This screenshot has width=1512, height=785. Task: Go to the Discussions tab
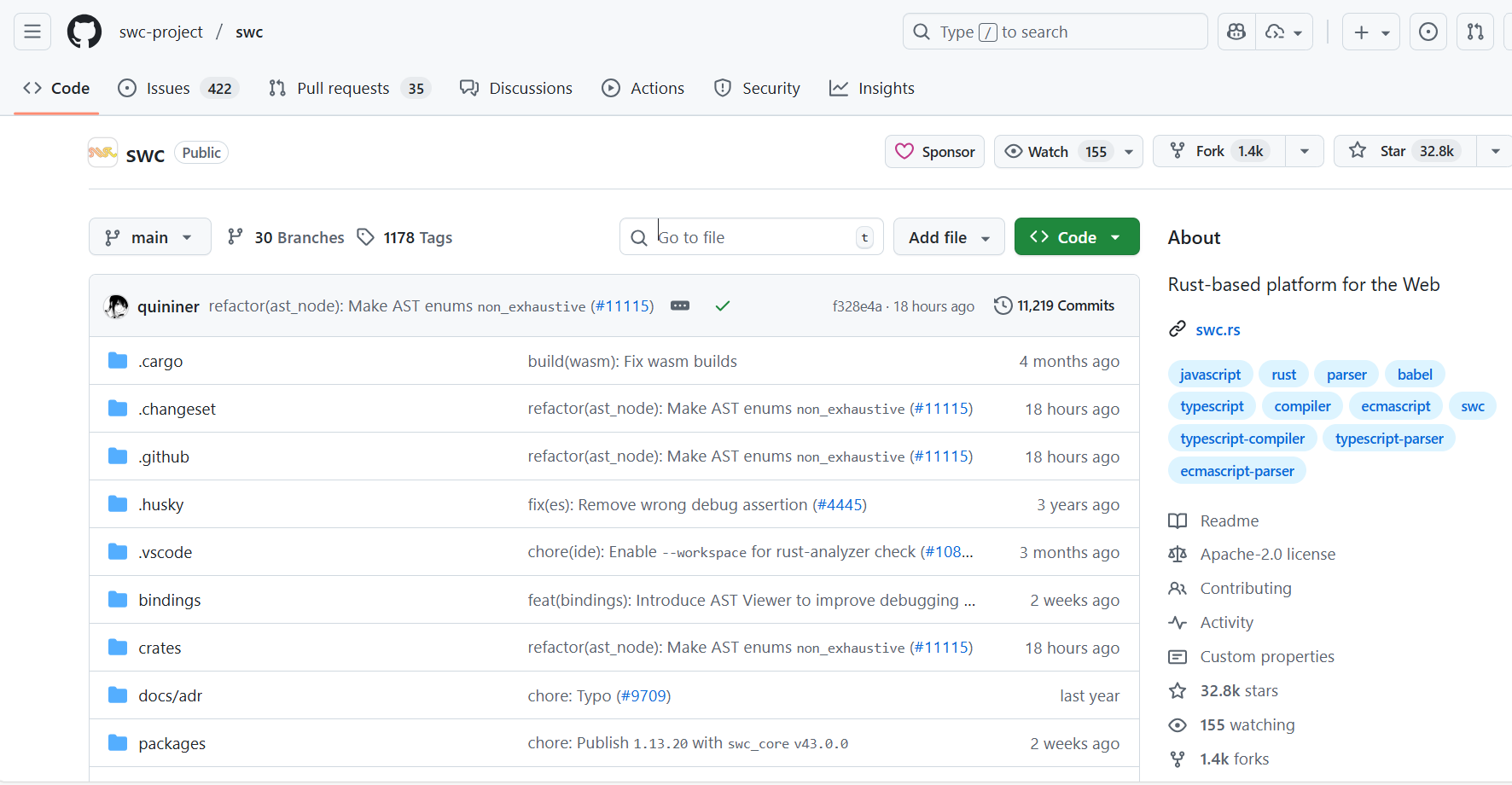tap(516, 88)
